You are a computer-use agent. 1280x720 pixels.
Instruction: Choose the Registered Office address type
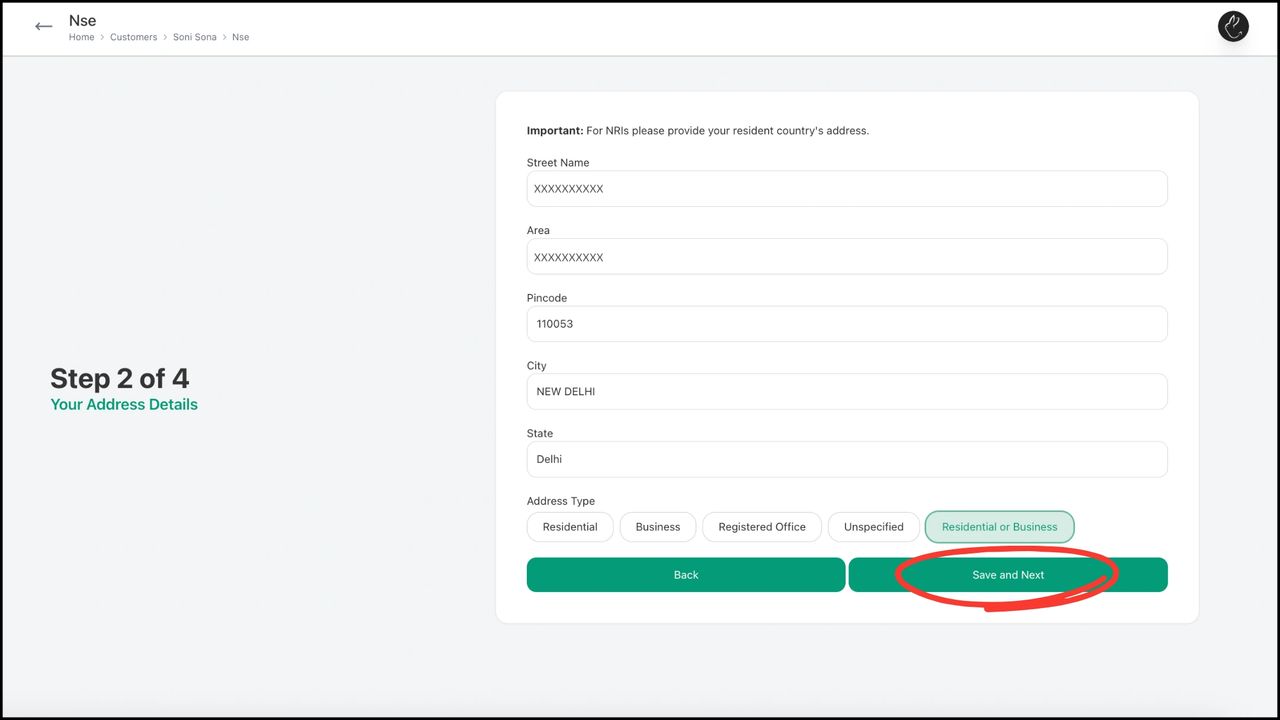(761, 526)
